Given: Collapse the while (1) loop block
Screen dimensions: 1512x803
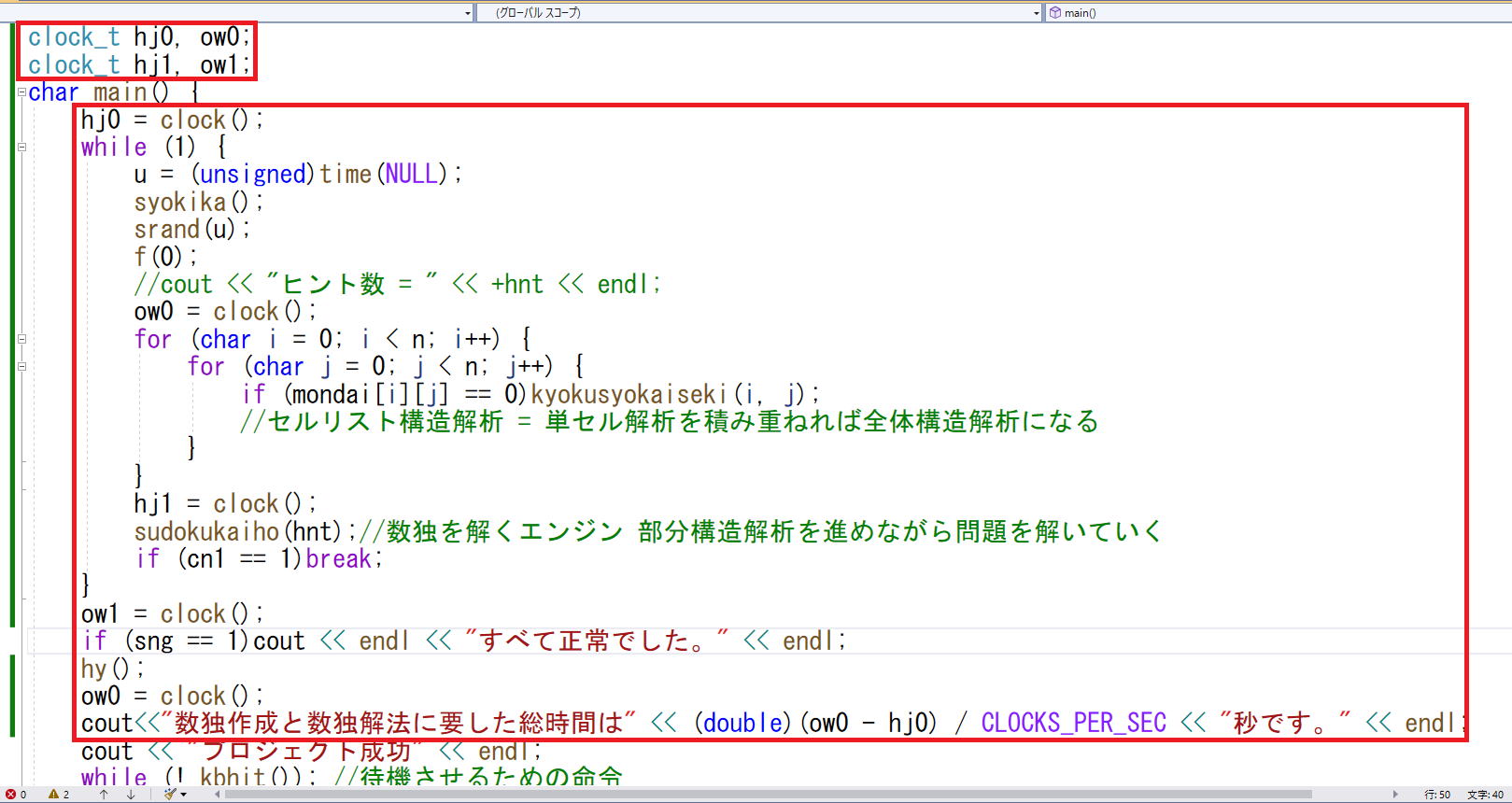Looking at the screenshot, I should [x=21, y=147].
